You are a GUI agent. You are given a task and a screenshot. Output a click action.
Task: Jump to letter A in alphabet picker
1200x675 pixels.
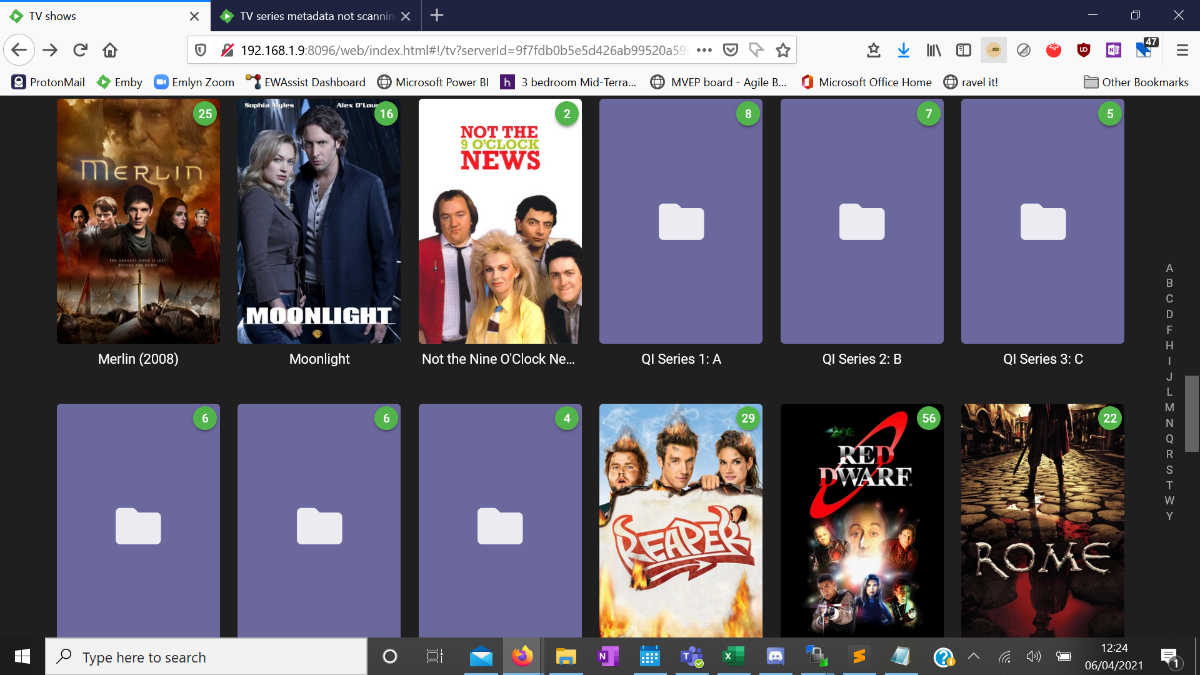[1169, 268]
